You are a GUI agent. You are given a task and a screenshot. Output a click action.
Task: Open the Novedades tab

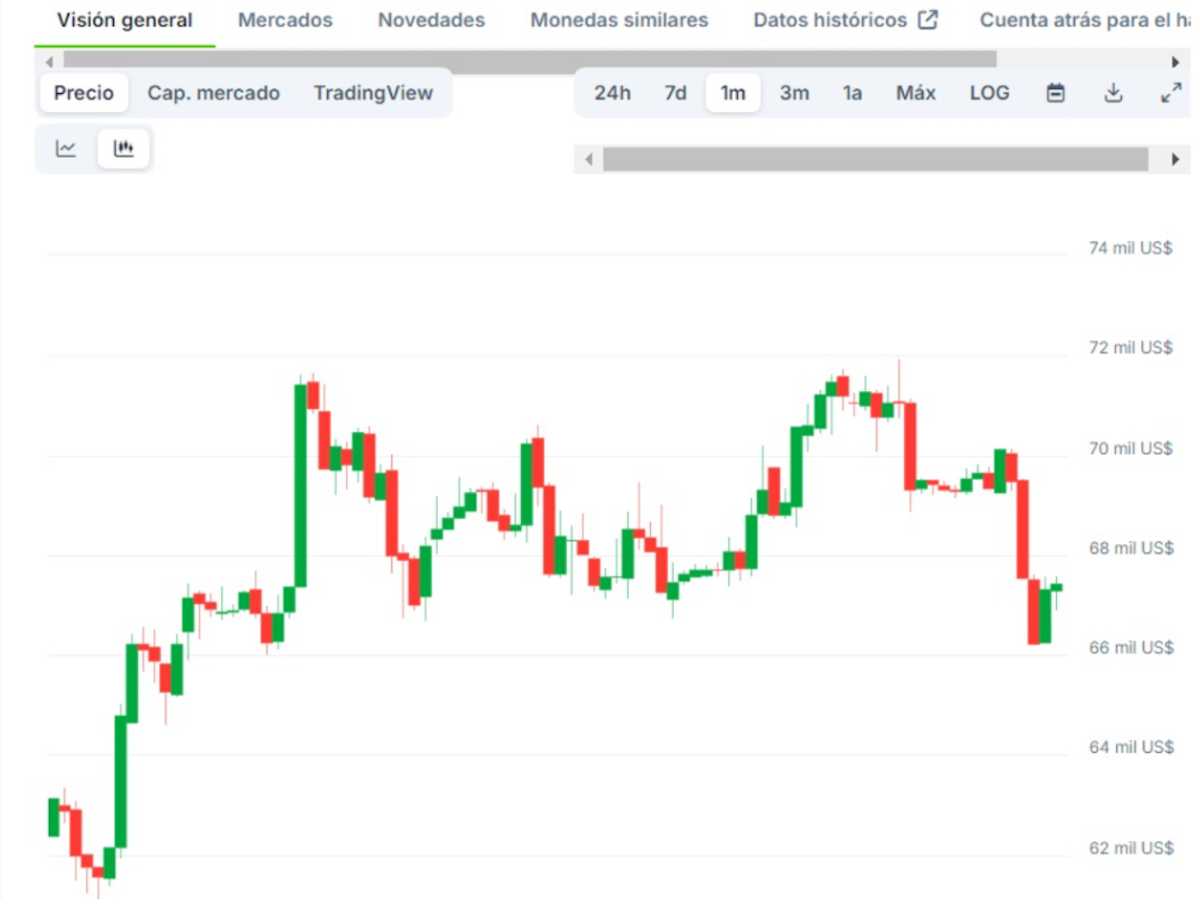[x=430, y=19]
